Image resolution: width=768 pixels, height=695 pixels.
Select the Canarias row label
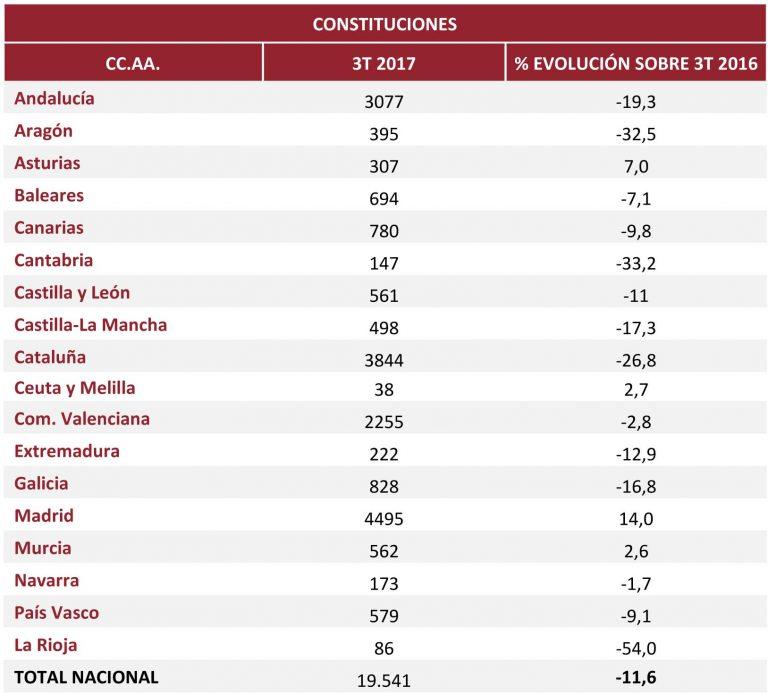tap(49, 228)
